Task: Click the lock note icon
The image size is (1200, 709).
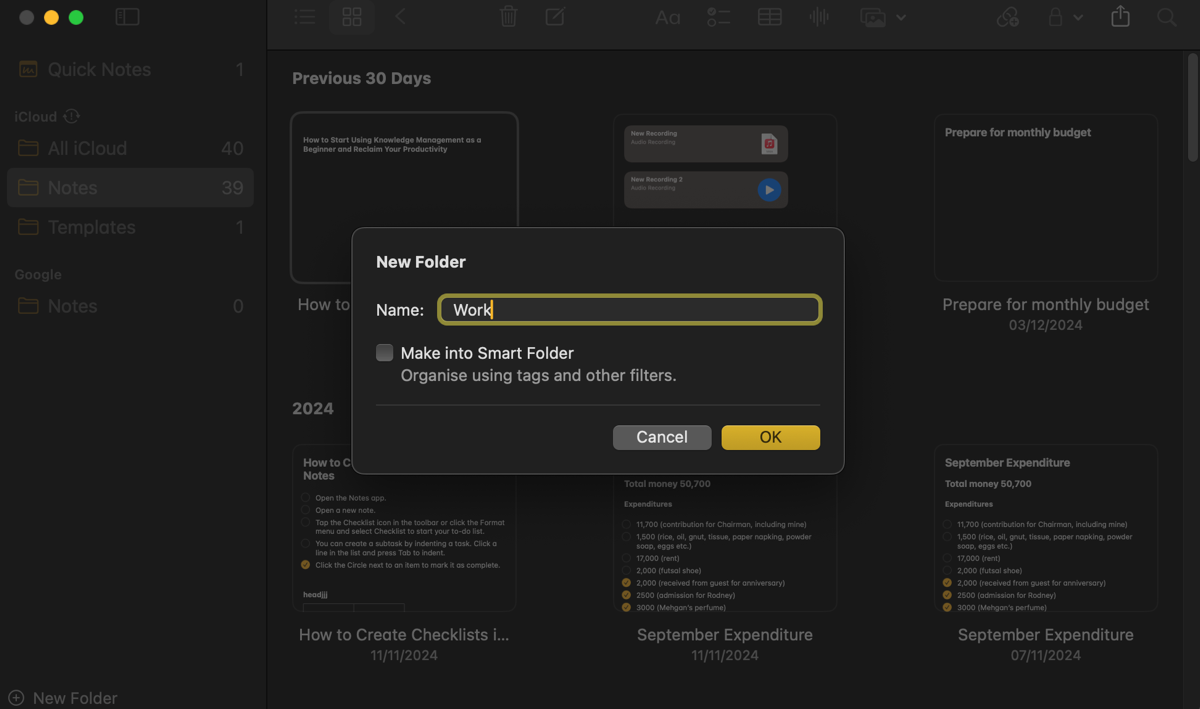Action: pos(1055,17)
